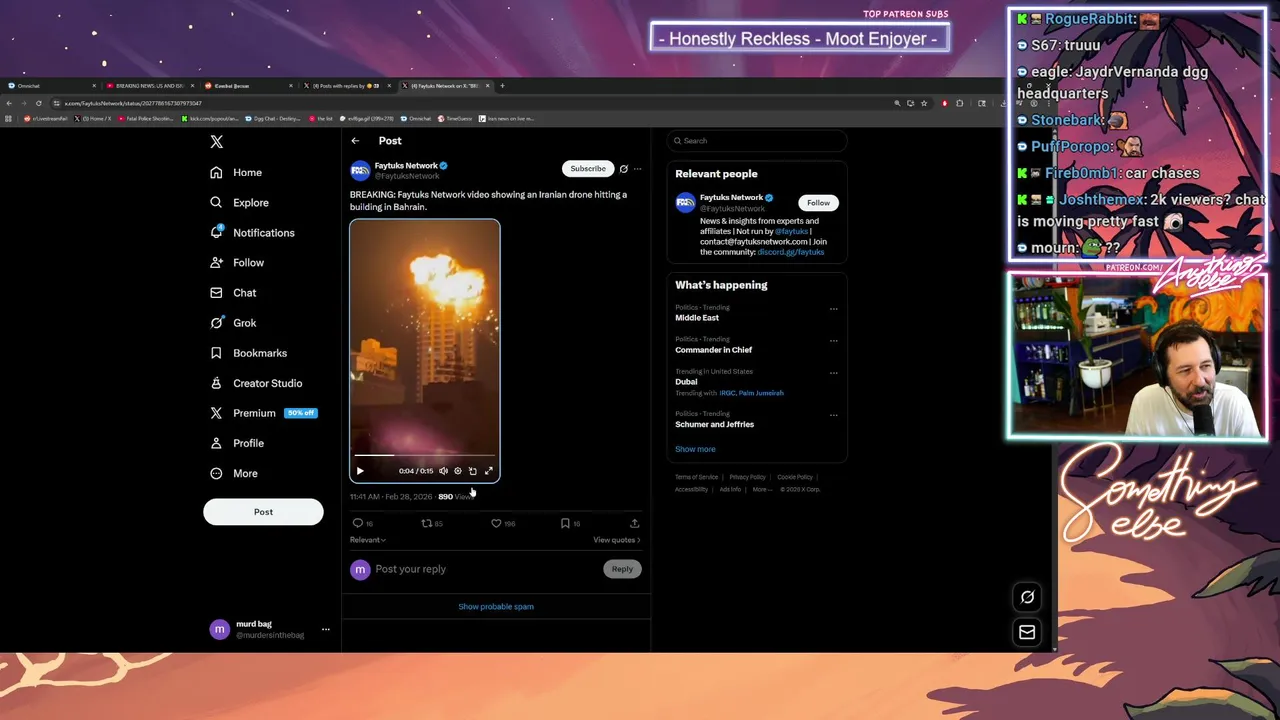The width and height of the screenshot is (1280, 720).
Task: Play the drone video
Action: (x=360, y=471)
